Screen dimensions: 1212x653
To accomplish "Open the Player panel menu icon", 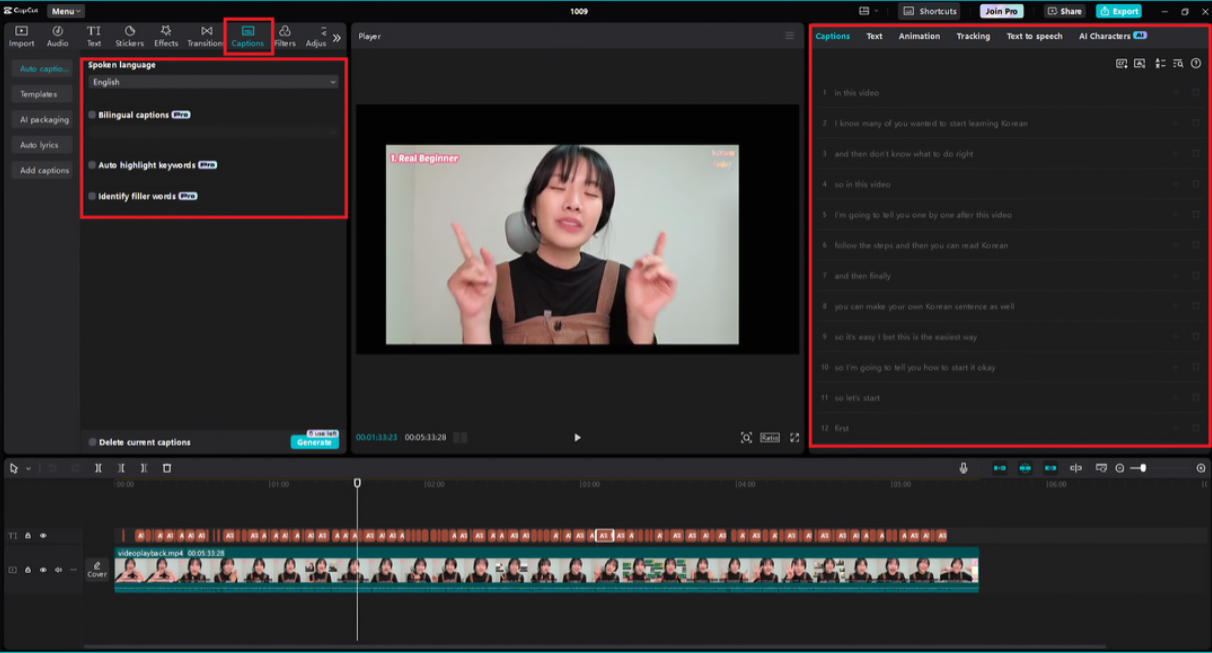I will click(x=789, y=36).
